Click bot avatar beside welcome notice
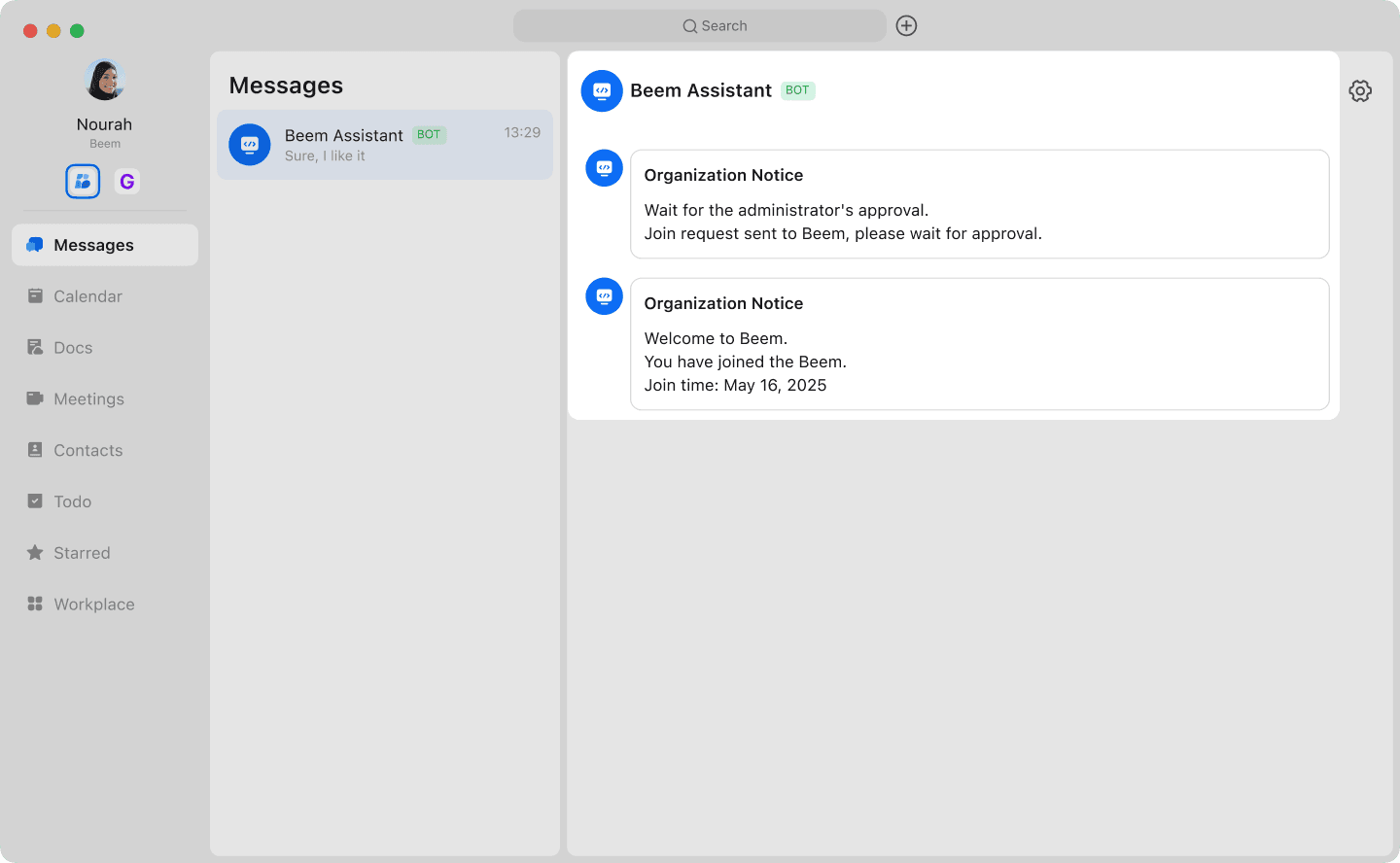 (604, 296)
